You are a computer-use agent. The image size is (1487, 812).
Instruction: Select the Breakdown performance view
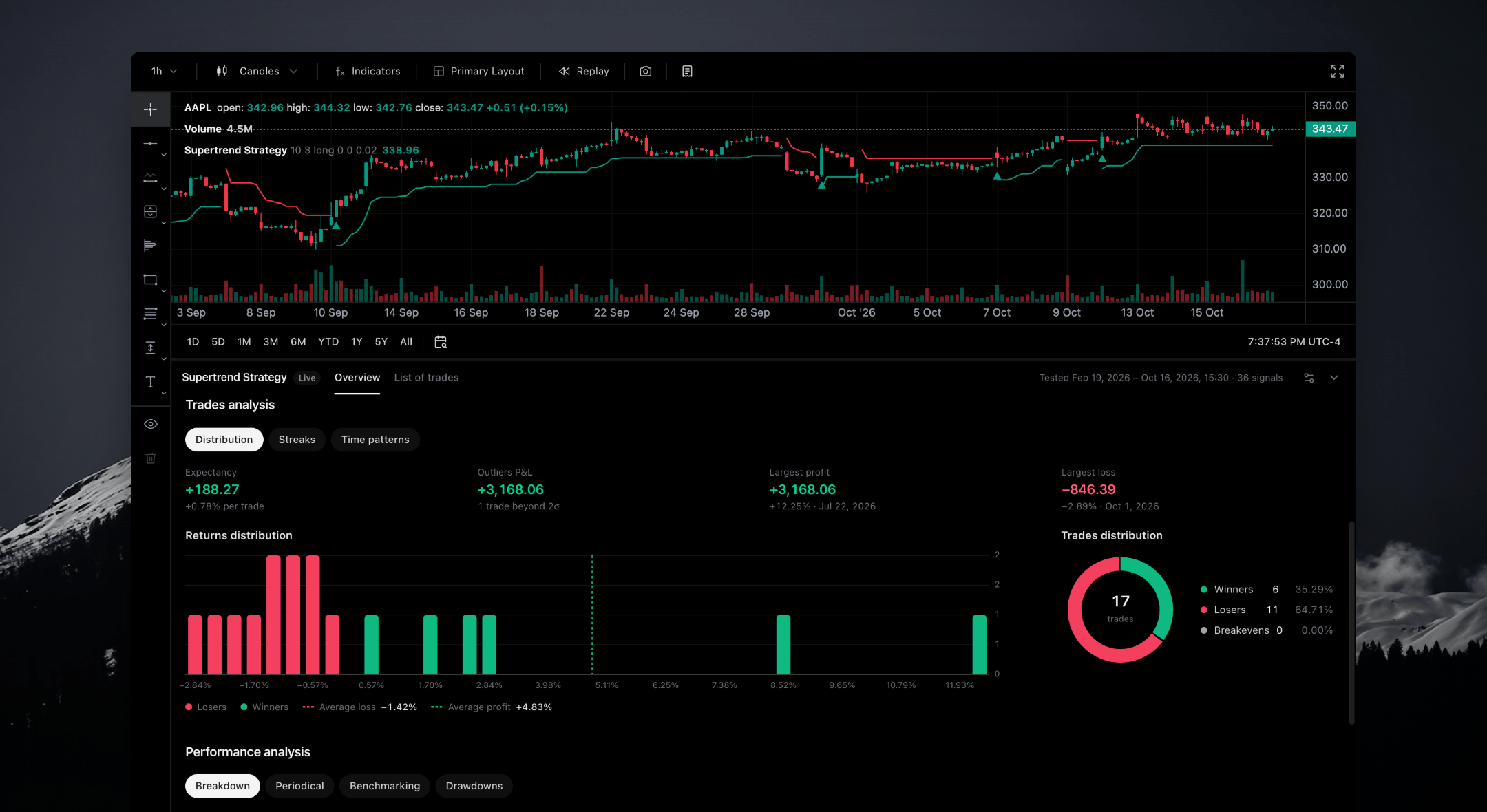pyautogui.click(x=222, y=786)
